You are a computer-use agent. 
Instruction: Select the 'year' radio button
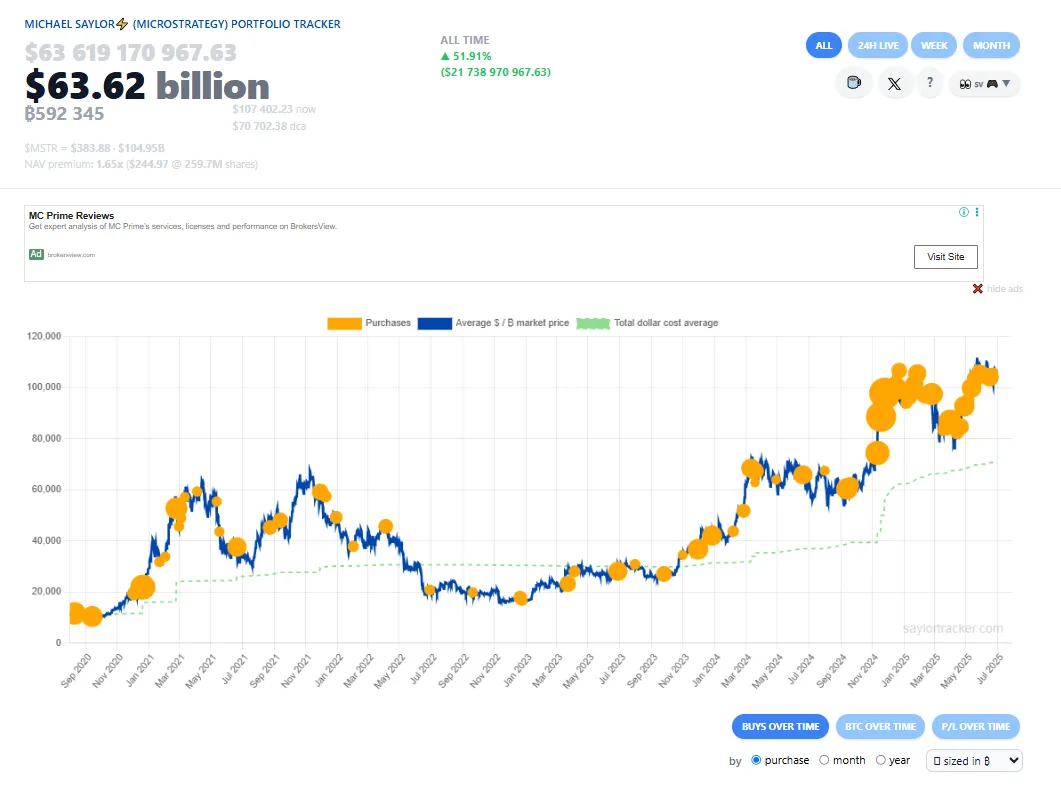[881, 760]
